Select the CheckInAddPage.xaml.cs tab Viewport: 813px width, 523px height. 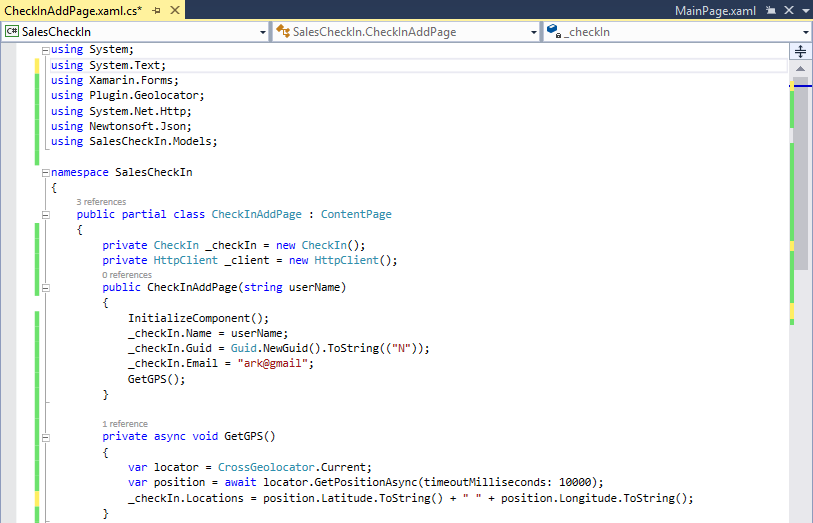(73, 11)
